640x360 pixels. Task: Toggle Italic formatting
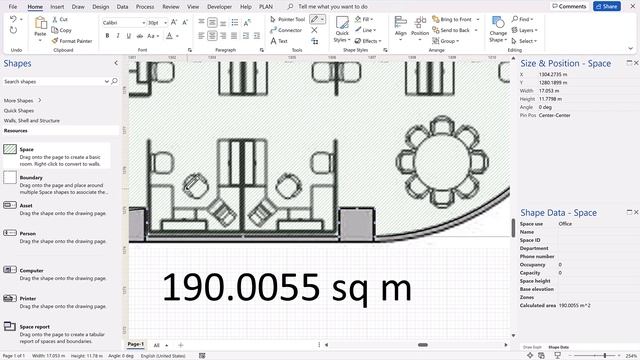(x=118, y=36)
